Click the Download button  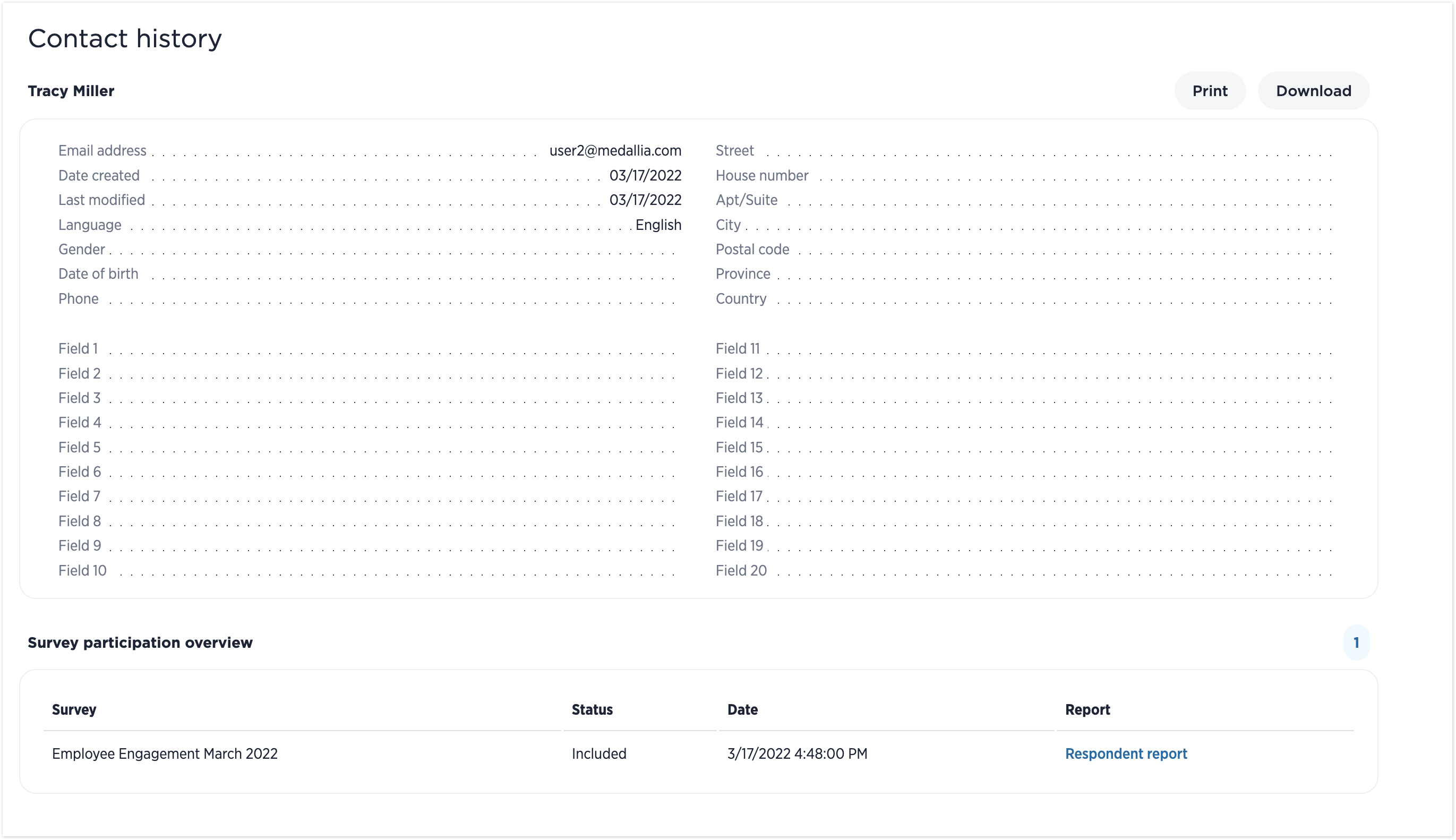click(x=1313, y=91)
